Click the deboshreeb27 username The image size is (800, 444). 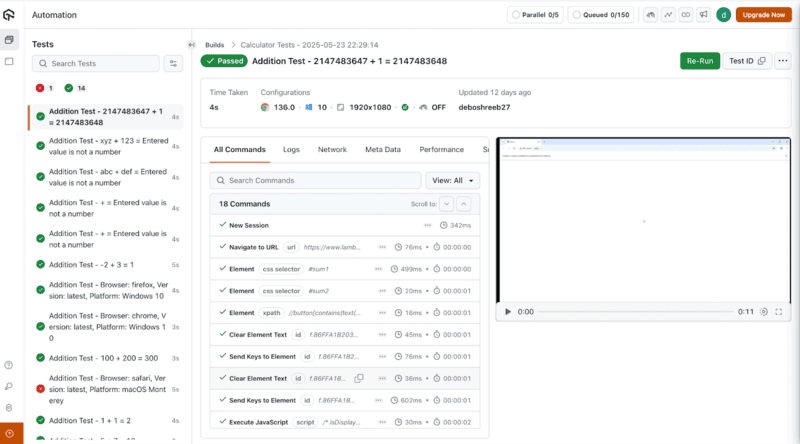[484, 107]
